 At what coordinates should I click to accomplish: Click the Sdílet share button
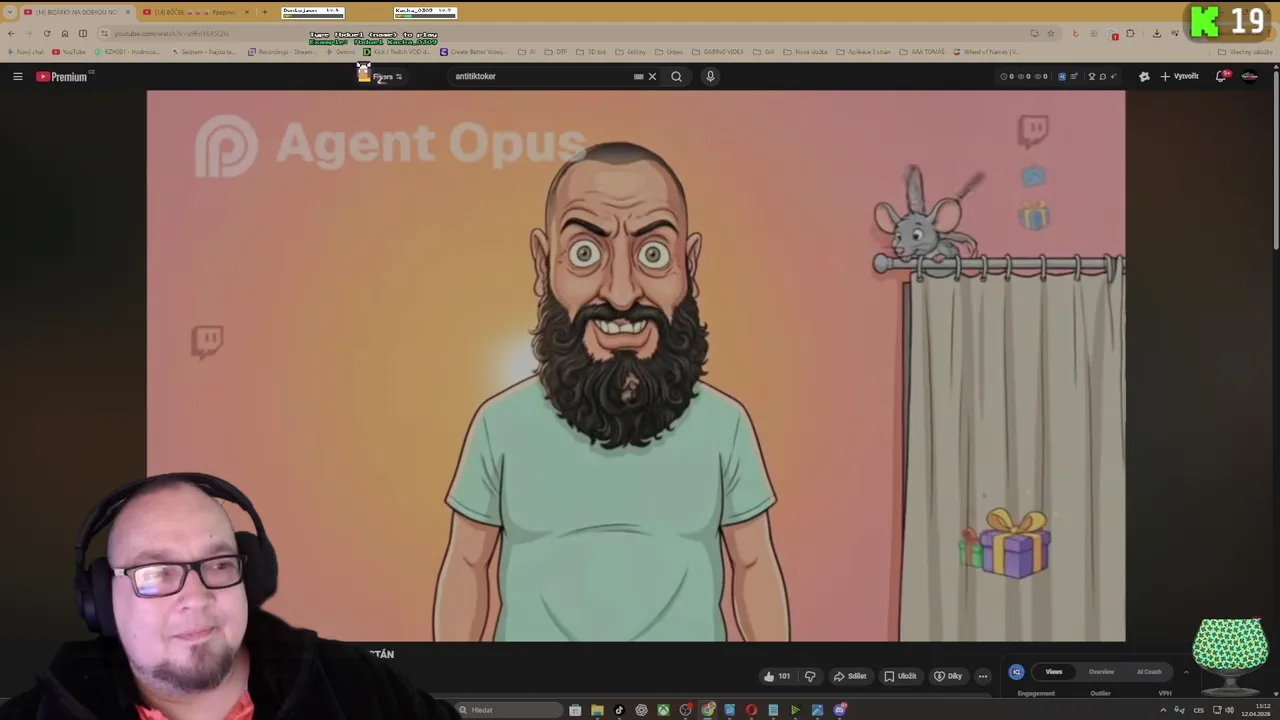(850, 676)
